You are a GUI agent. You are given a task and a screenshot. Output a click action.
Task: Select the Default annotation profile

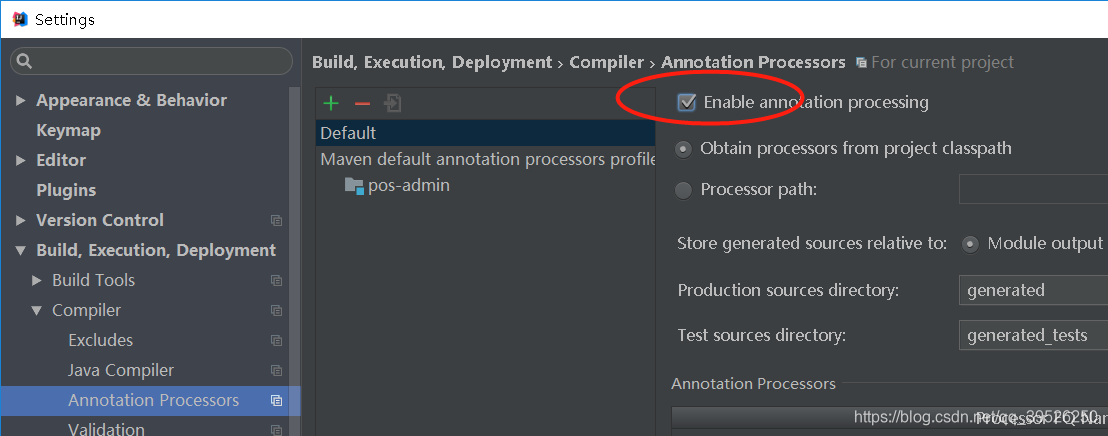(348, 133)
